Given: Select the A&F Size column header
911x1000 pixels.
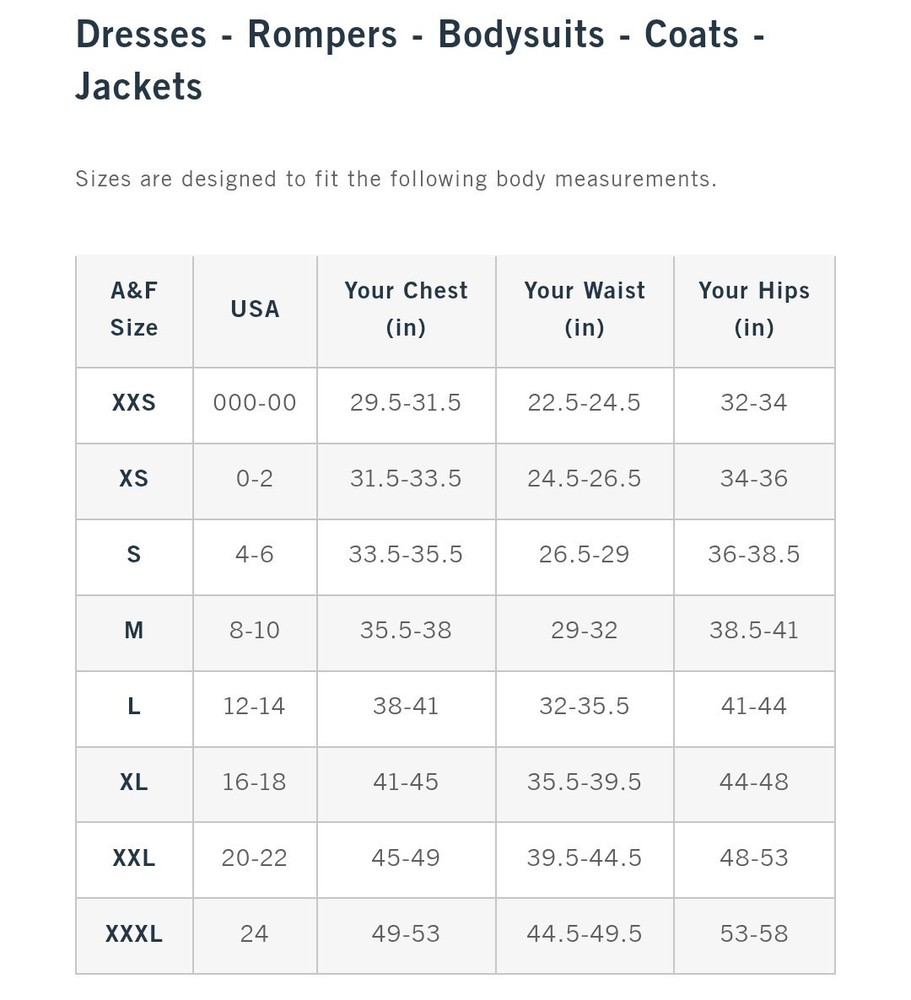Looking at the screenshot, I should (x=134, y=309).
